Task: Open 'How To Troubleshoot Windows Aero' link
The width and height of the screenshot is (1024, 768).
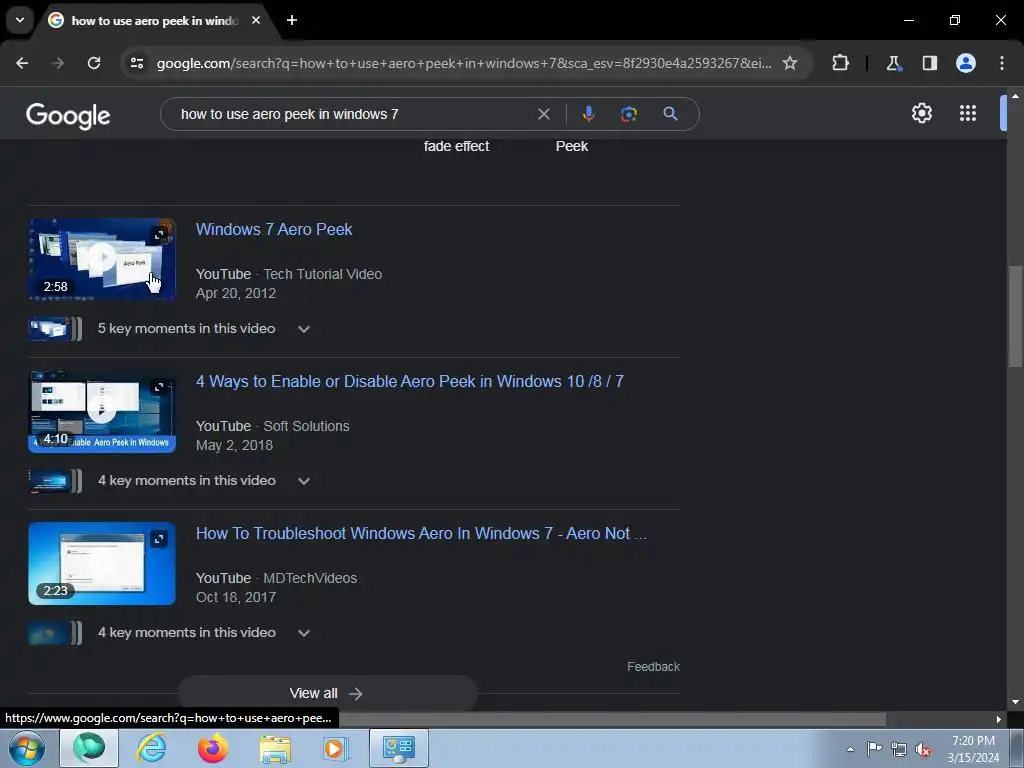Action: tap(421, 534)
